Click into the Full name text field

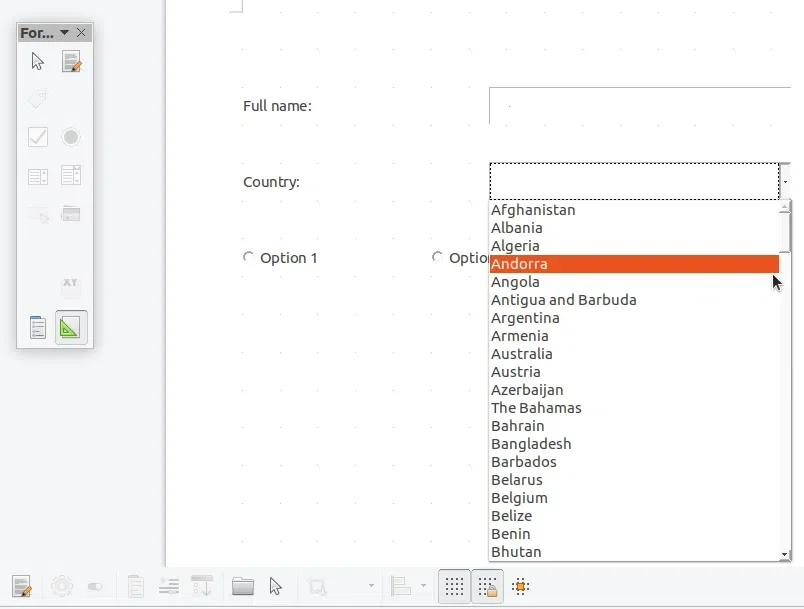(x=640, y=106)
